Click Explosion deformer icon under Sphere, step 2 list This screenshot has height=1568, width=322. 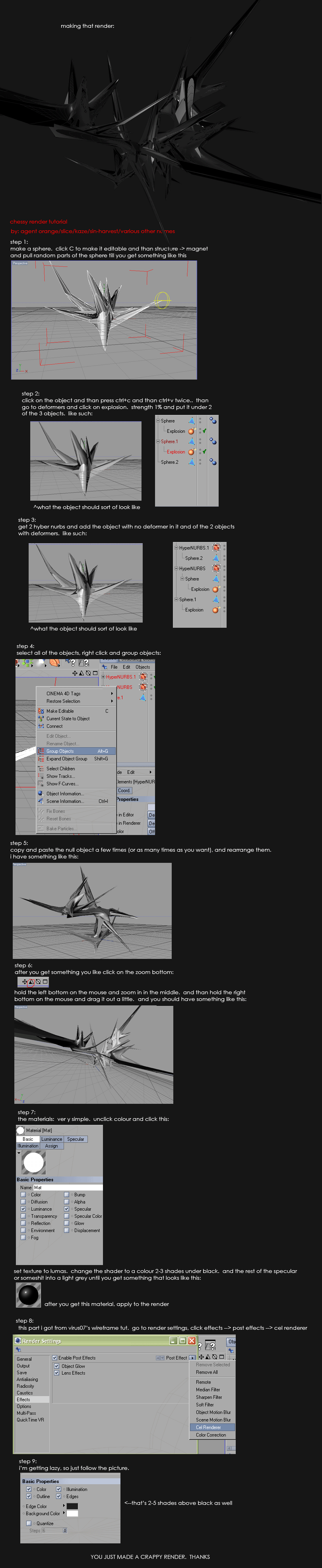tap(192, 431)
